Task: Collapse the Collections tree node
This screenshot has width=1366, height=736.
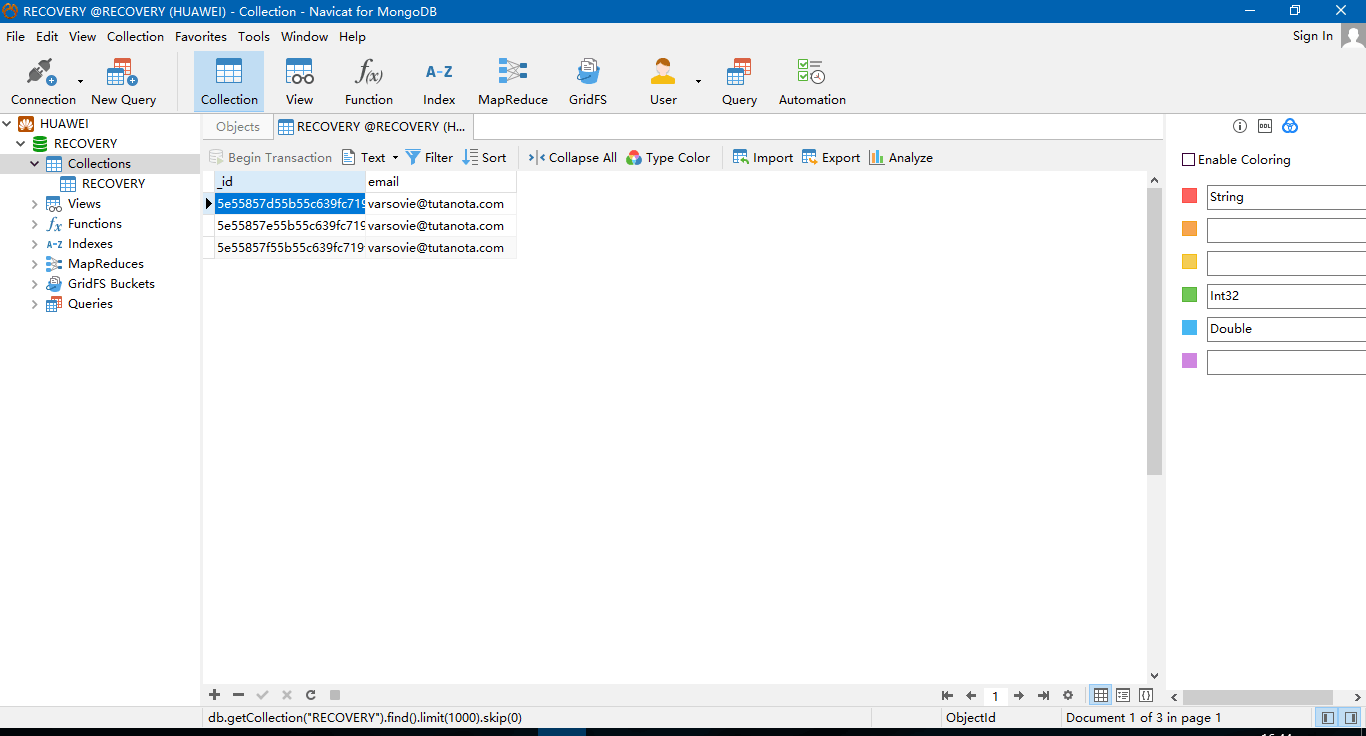Action: click(x=34, y=164)
